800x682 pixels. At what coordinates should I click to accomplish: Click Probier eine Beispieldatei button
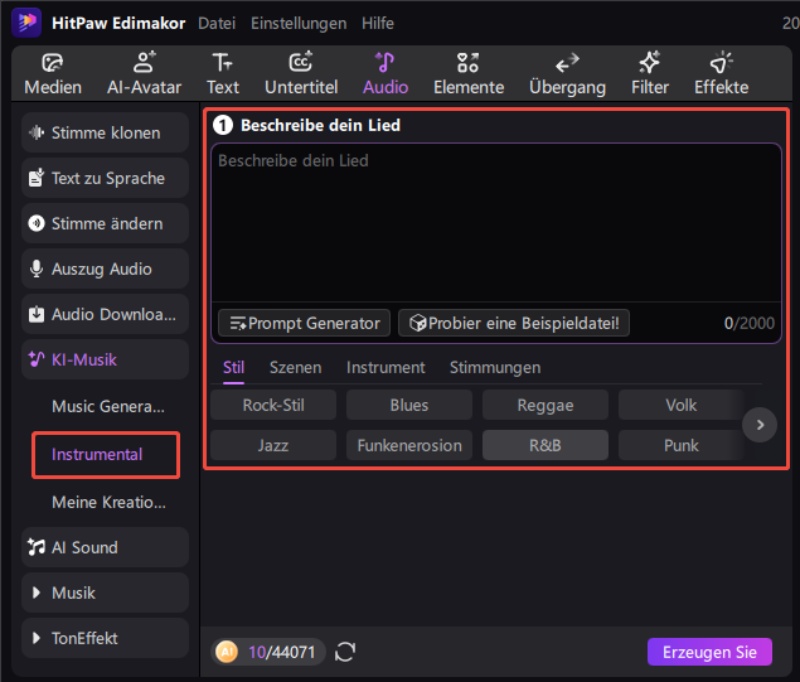[514, 323]
